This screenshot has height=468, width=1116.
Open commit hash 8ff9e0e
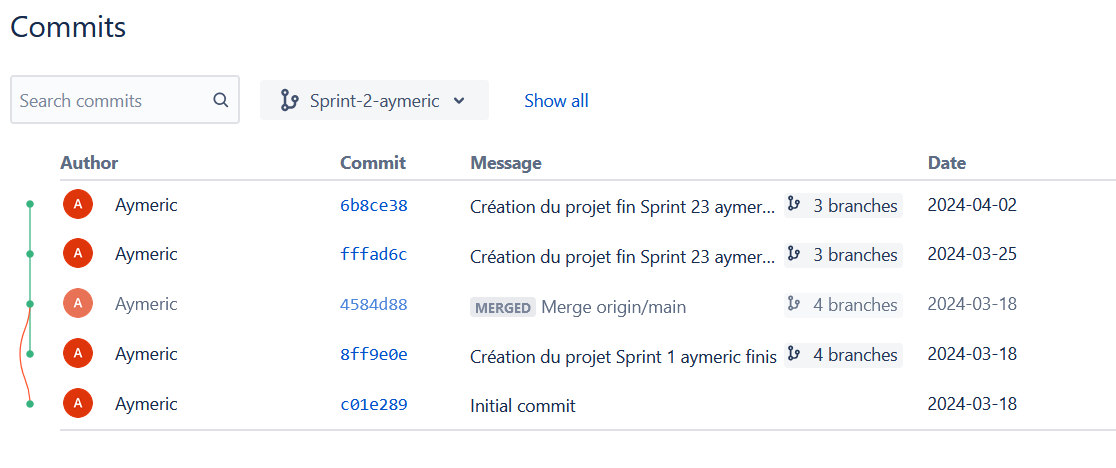pyautogui.click(x=373, y=355)
